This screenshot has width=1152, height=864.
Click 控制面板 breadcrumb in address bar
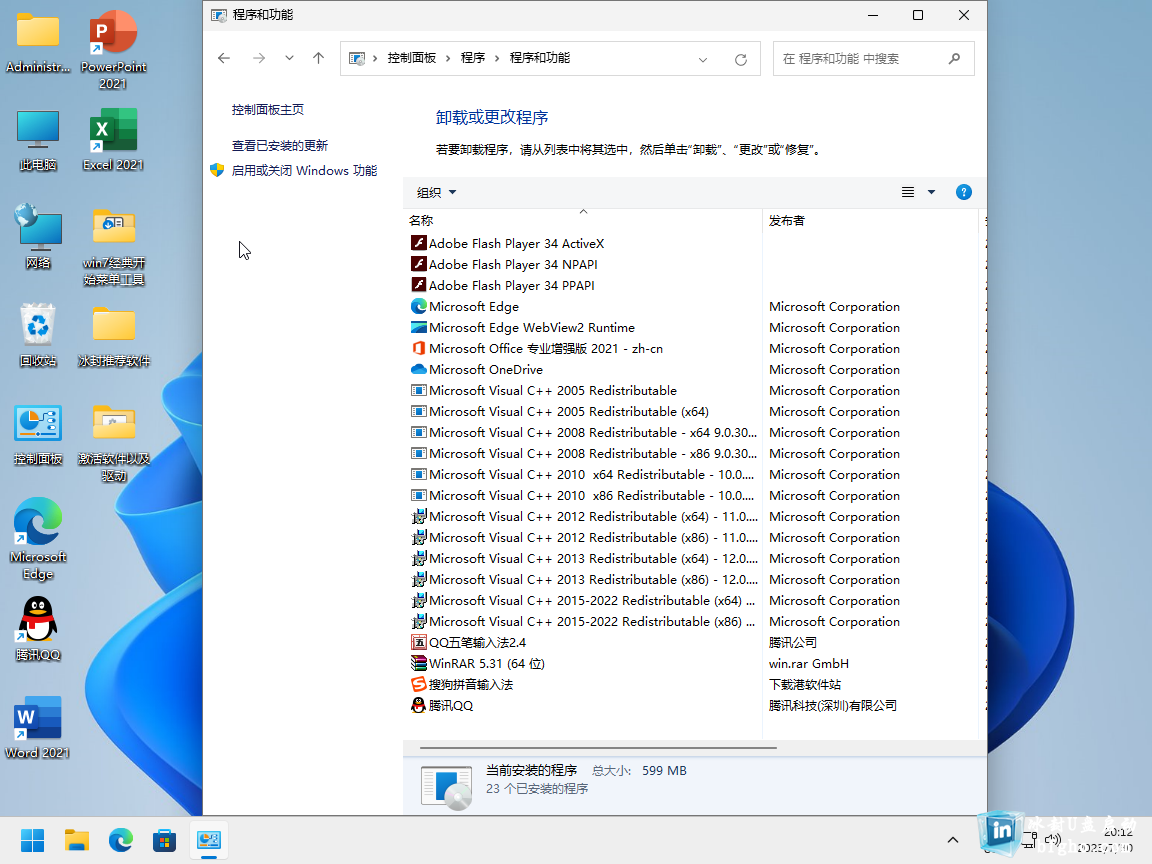click(x=411, y=58)
